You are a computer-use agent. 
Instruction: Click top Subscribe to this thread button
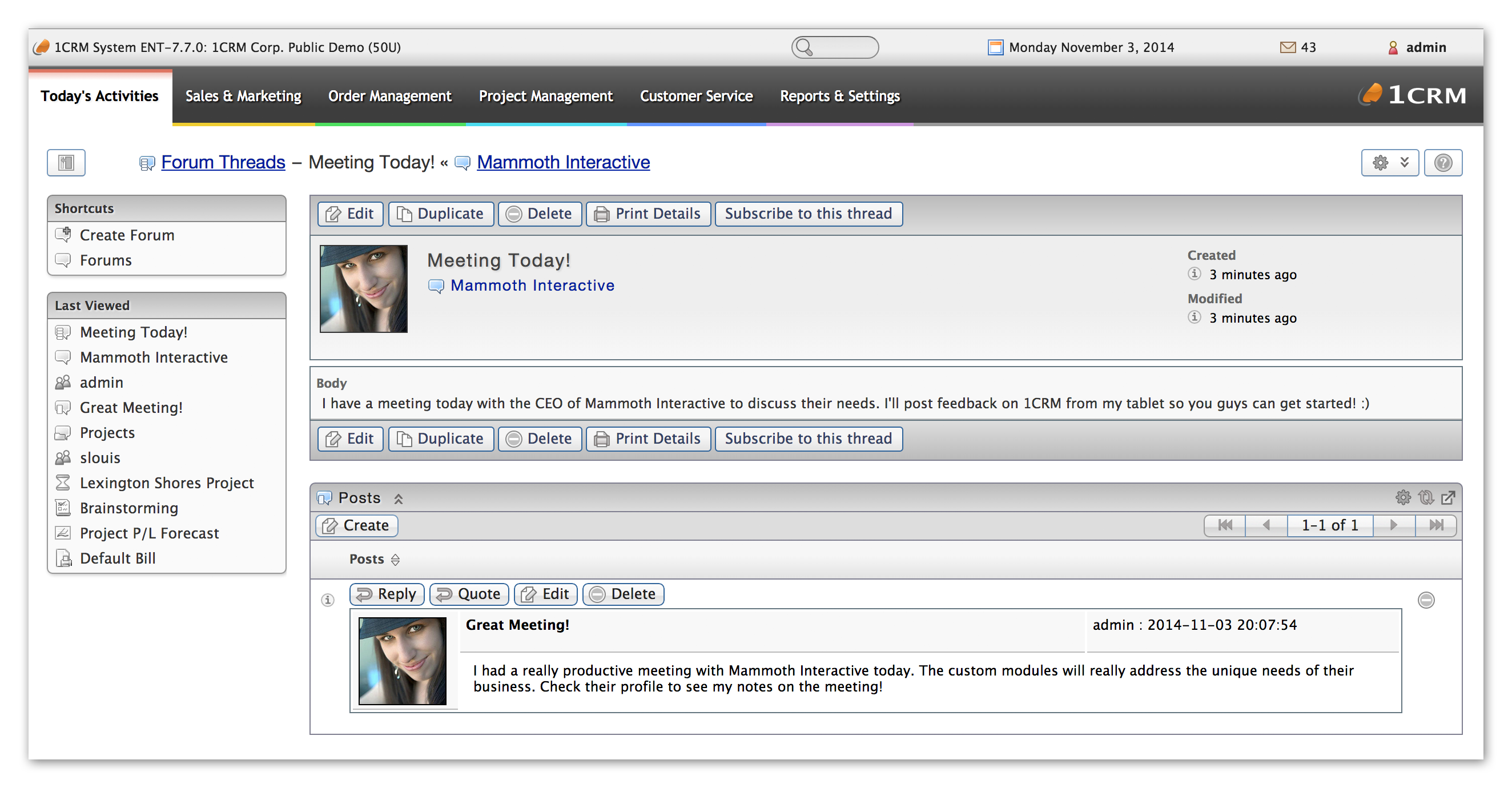click(x=808, y=214)
